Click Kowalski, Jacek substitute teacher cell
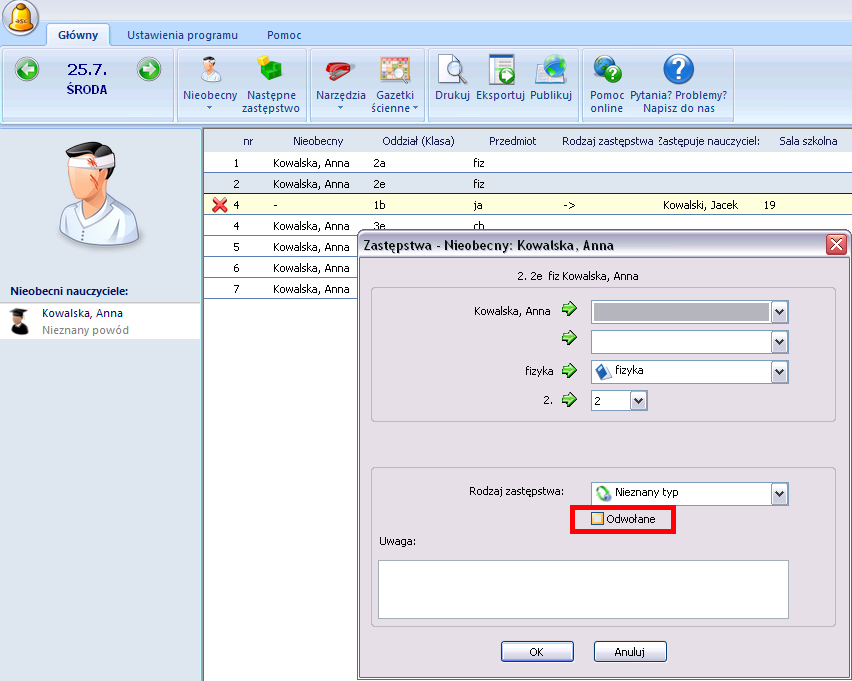The image size is (852, 681). 700,205
